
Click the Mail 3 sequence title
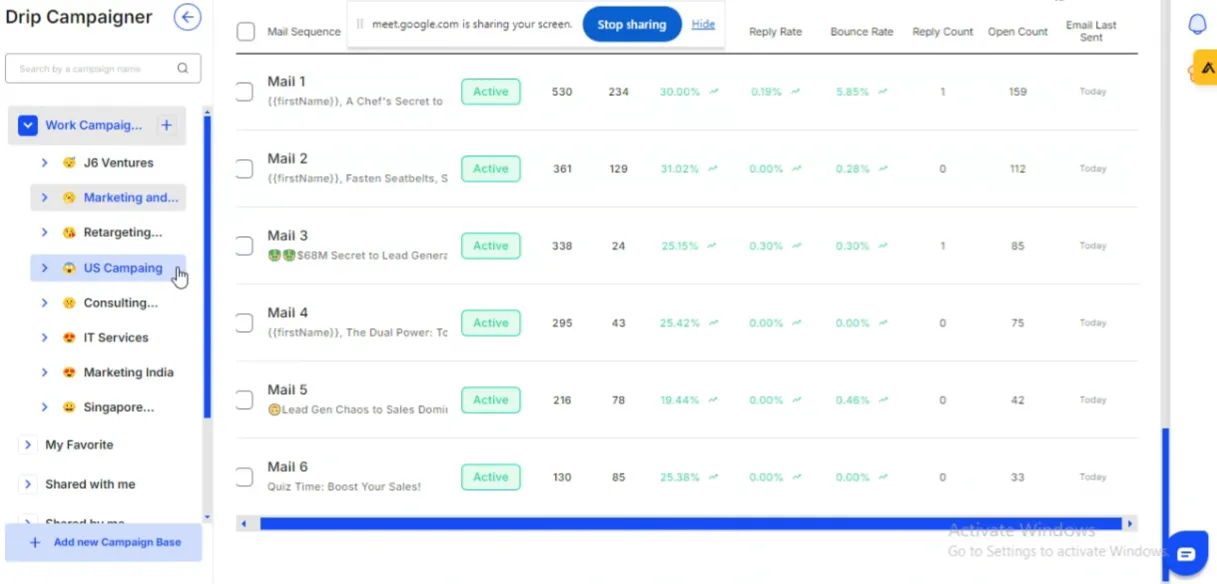pyautogui.click(x=288, y=236)
